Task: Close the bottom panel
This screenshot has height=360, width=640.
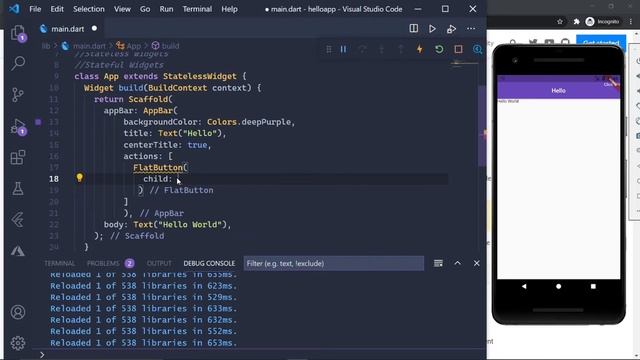Action: (x=476, y=263)
